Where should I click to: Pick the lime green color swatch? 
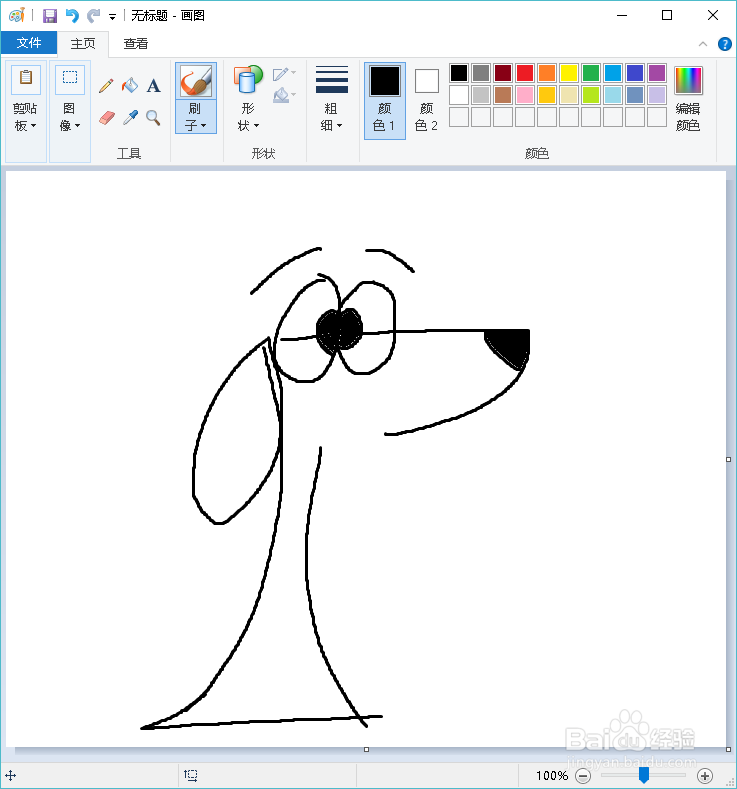click(591, 95)
